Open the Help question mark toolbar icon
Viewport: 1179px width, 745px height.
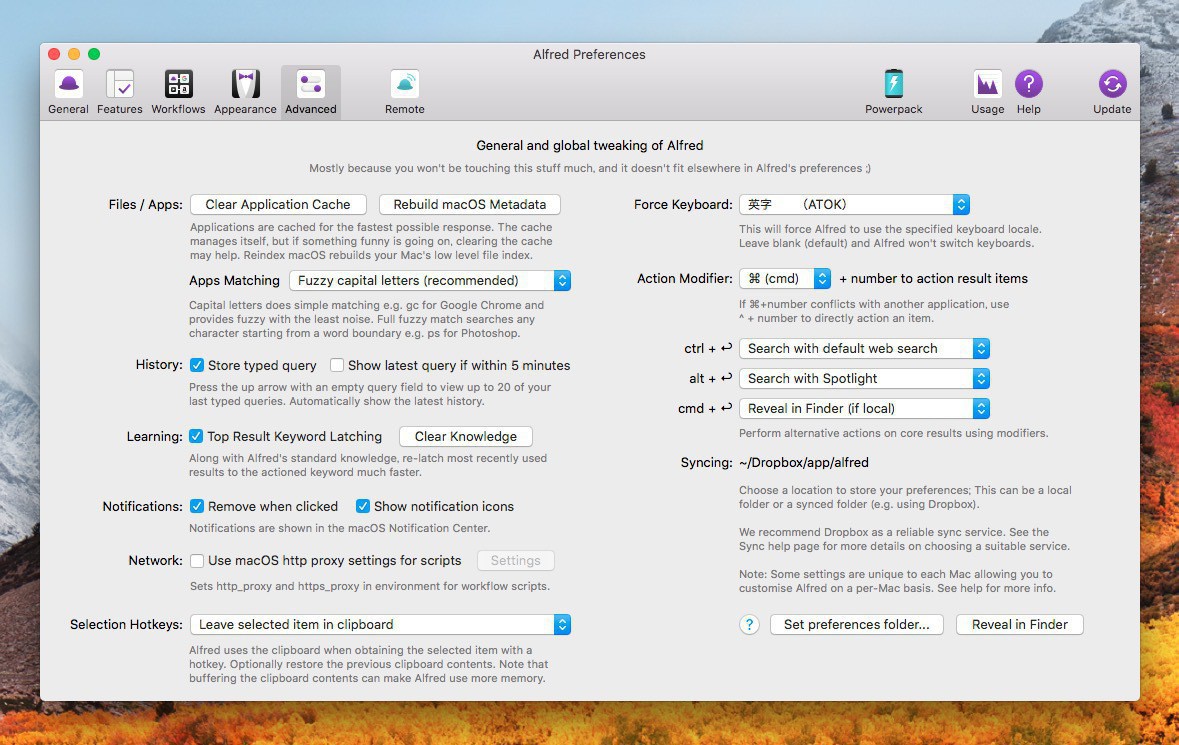coord(1028,85)
